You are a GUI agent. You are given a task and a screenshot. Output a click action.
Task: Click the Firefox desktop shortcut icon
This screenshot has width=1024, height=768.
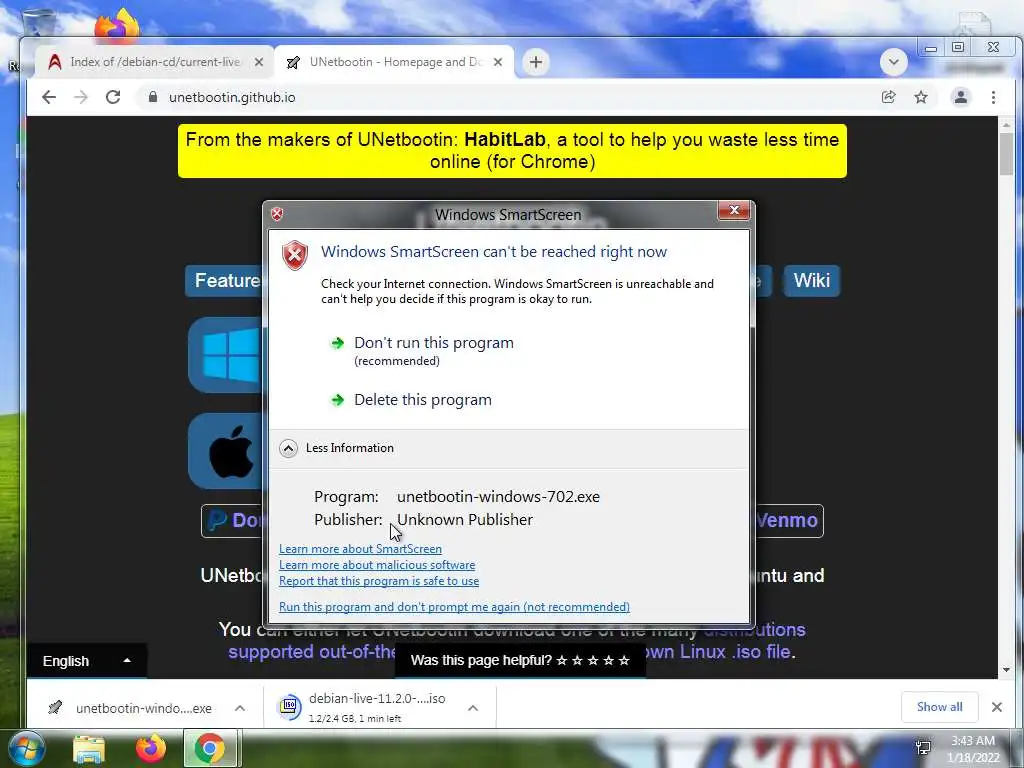[116, 25]
